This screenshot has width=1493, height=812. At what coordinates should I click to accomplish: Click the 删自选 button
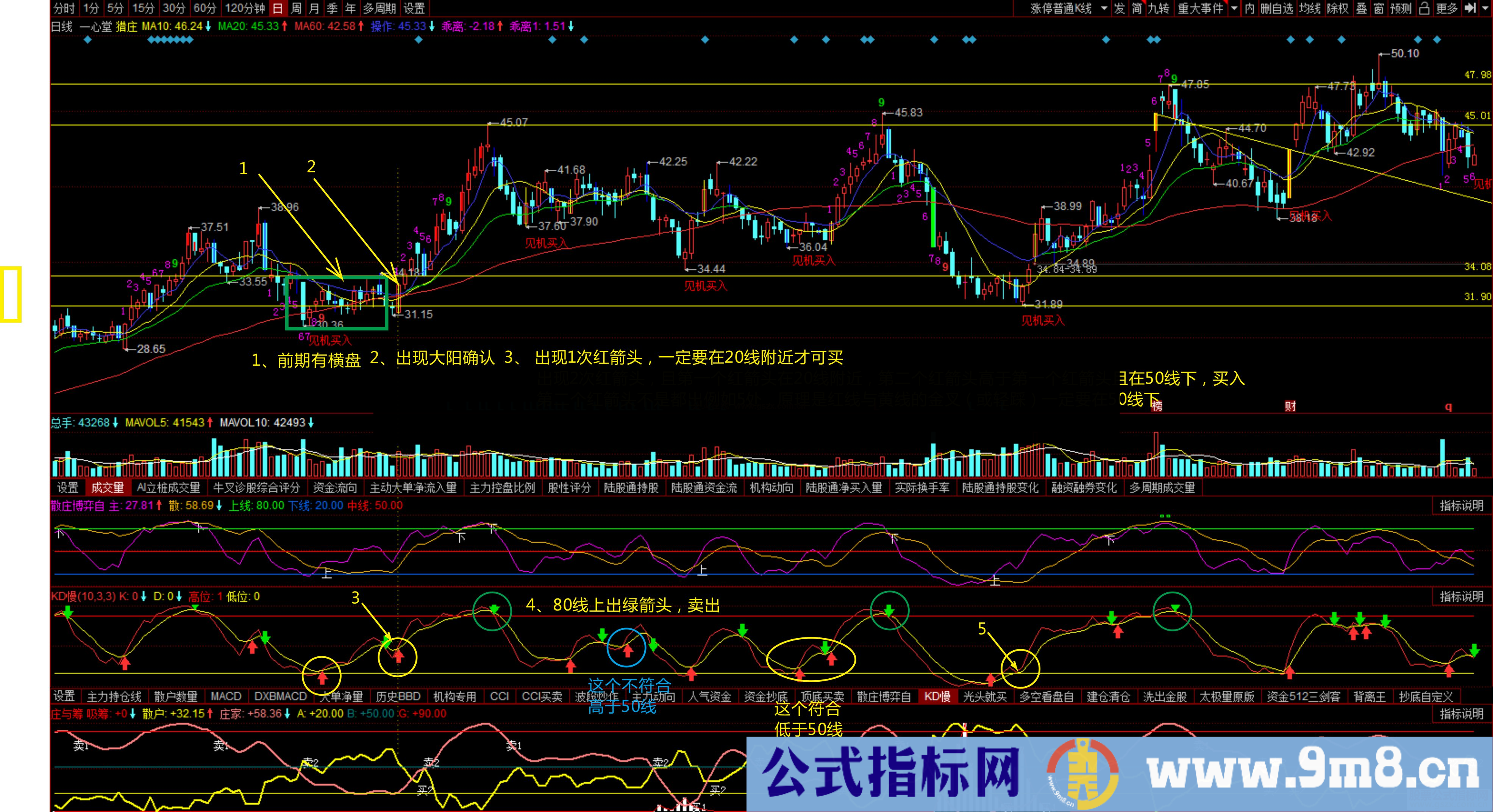tap(1277, 8)
